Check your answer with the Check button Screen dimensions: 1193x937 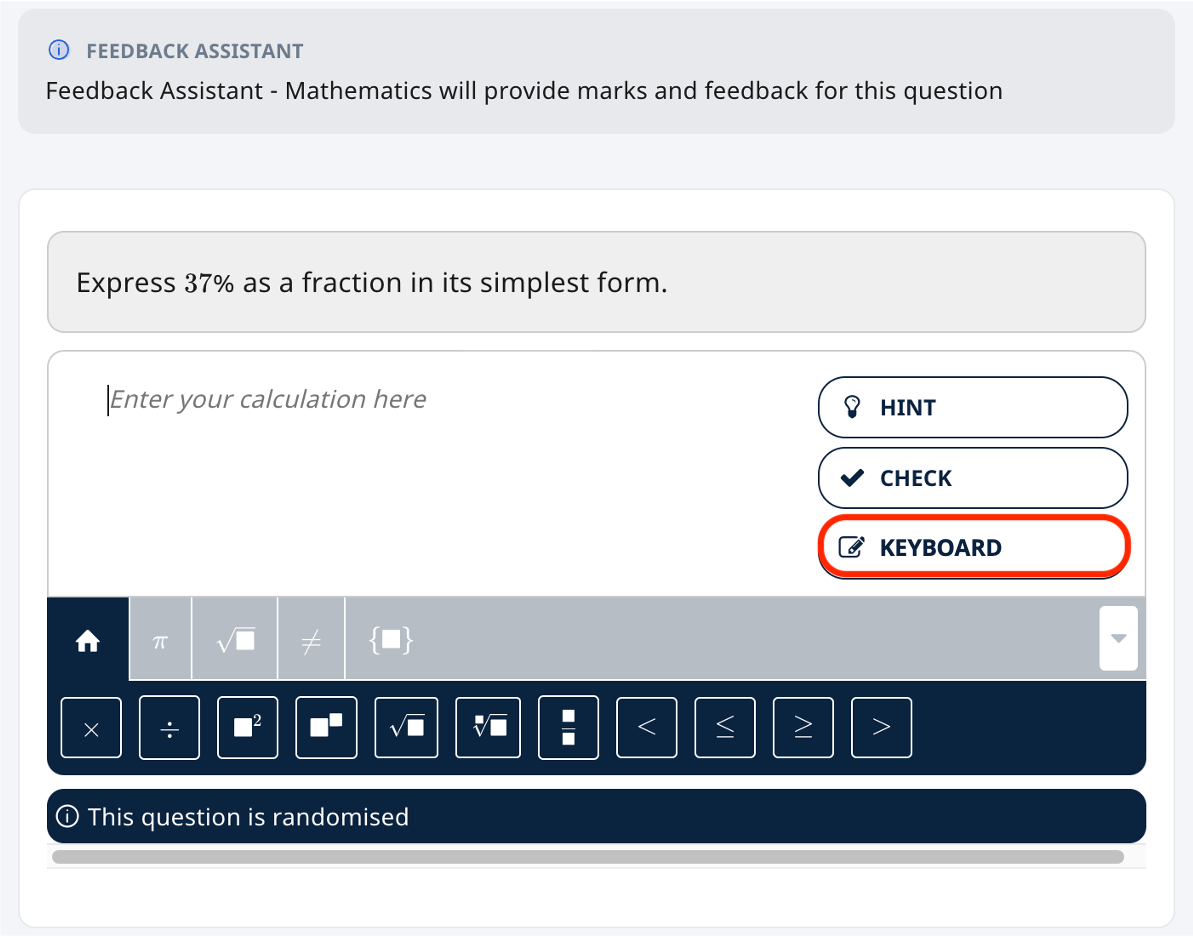(972, 477)
